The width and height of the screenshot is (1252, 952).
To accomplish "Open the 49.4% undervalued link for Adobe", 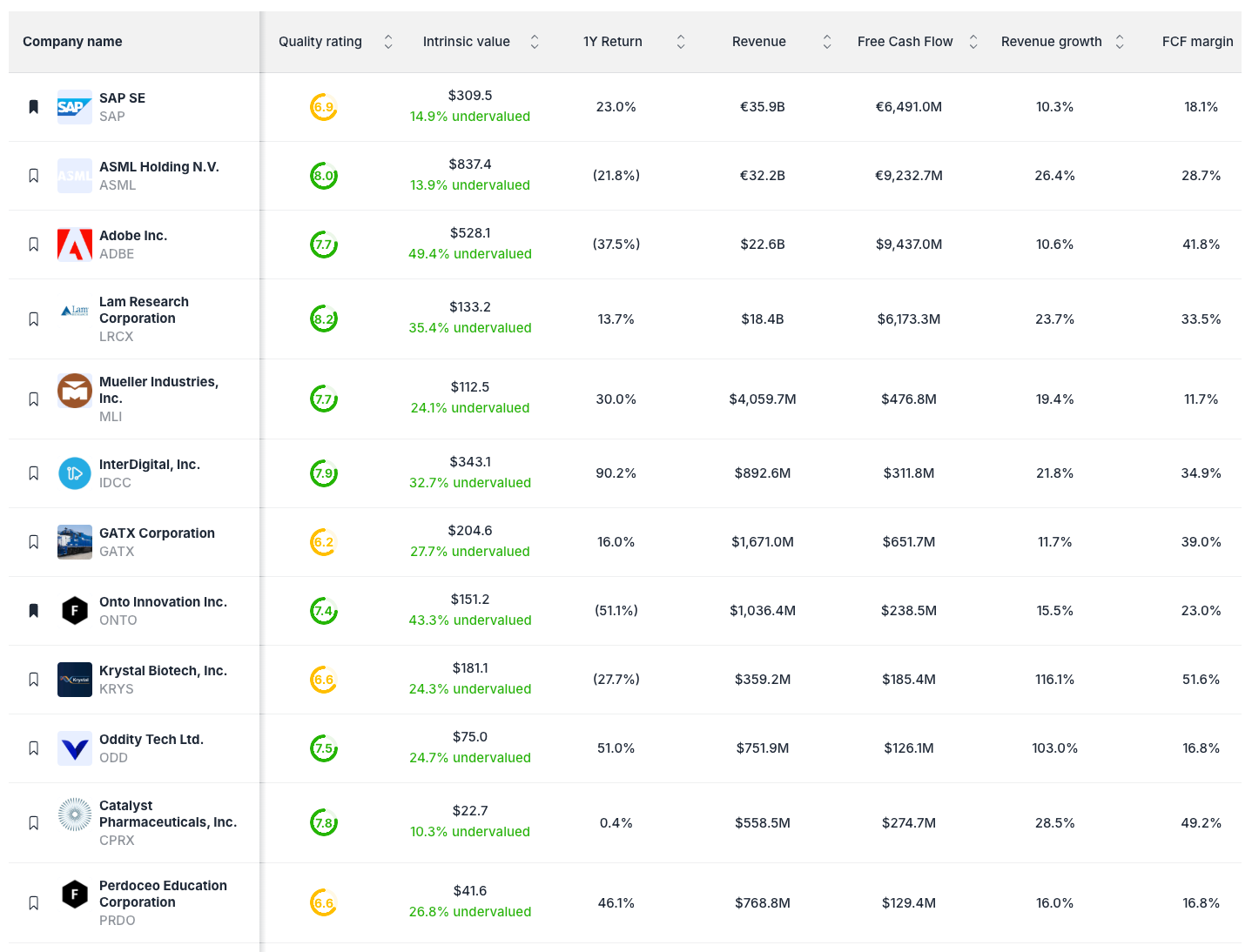I will [470, 254].
